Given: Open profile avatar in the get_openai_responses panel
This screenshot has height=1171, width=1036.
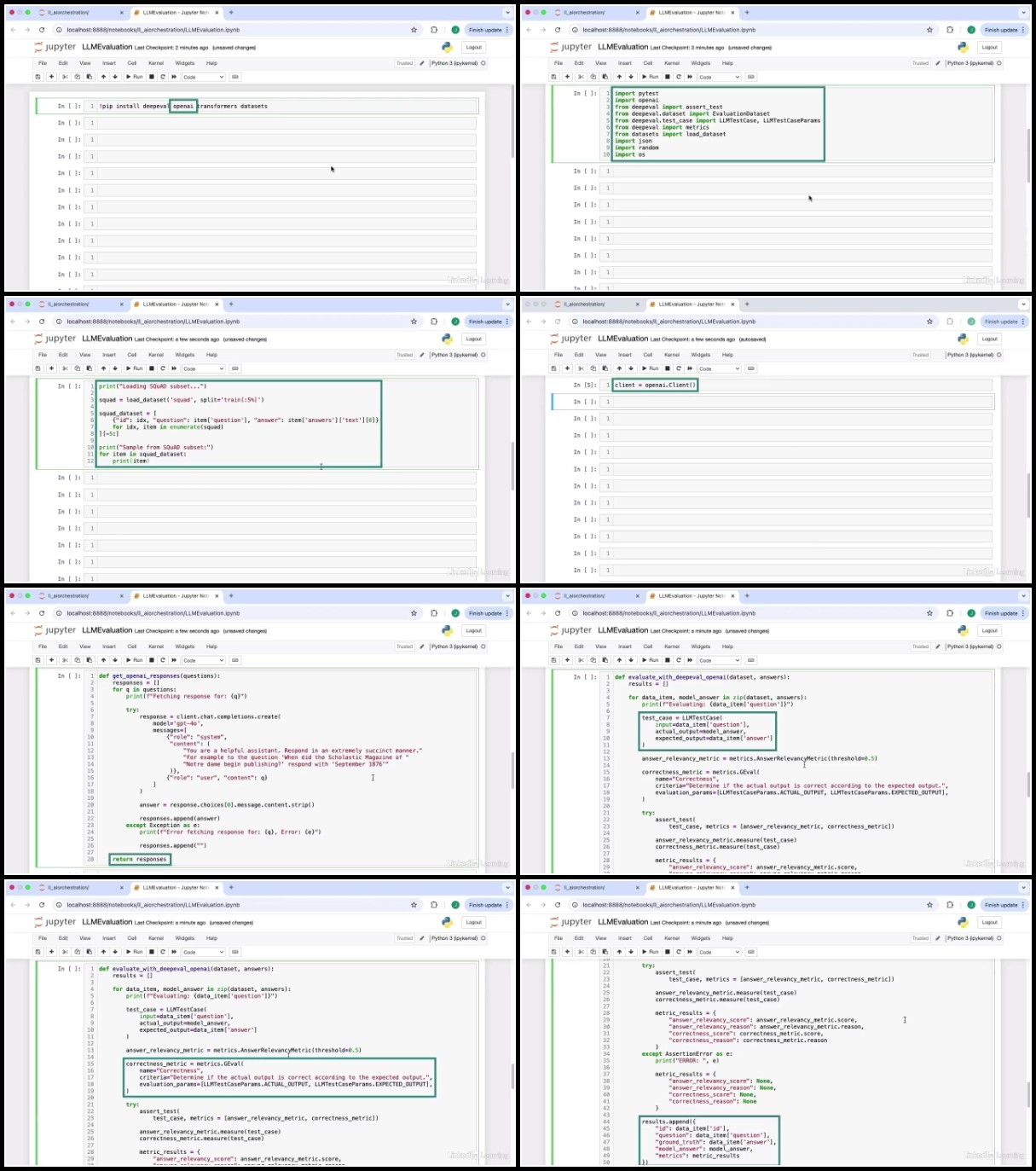Looking at the screenshot, I should click(x=455, y=613).
